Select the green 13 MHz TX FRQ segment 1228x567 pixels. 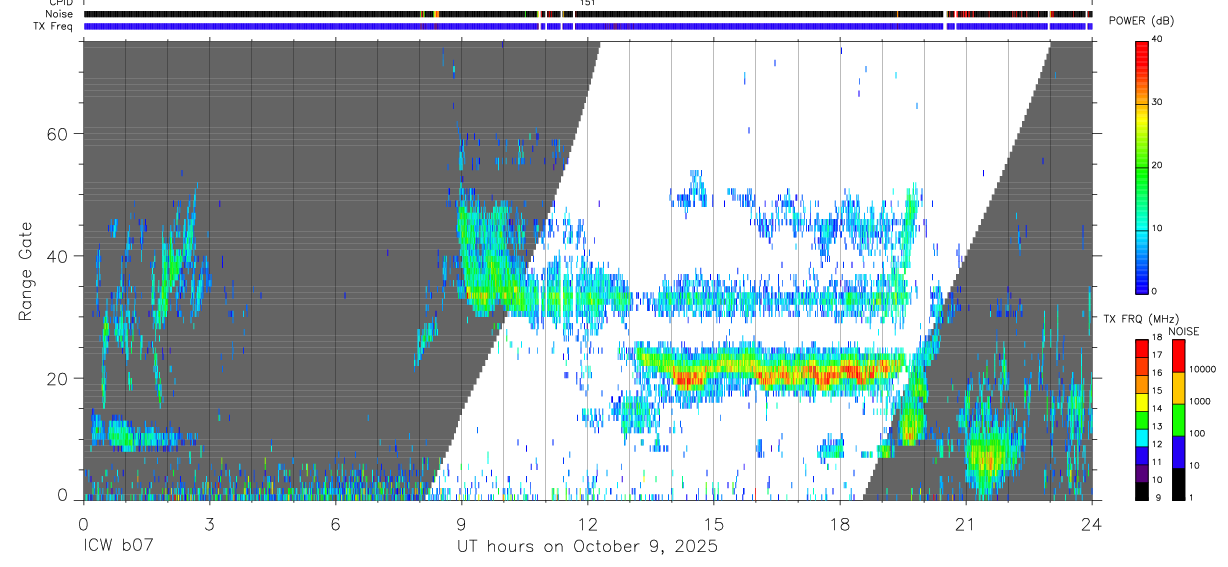point(1142,419)
